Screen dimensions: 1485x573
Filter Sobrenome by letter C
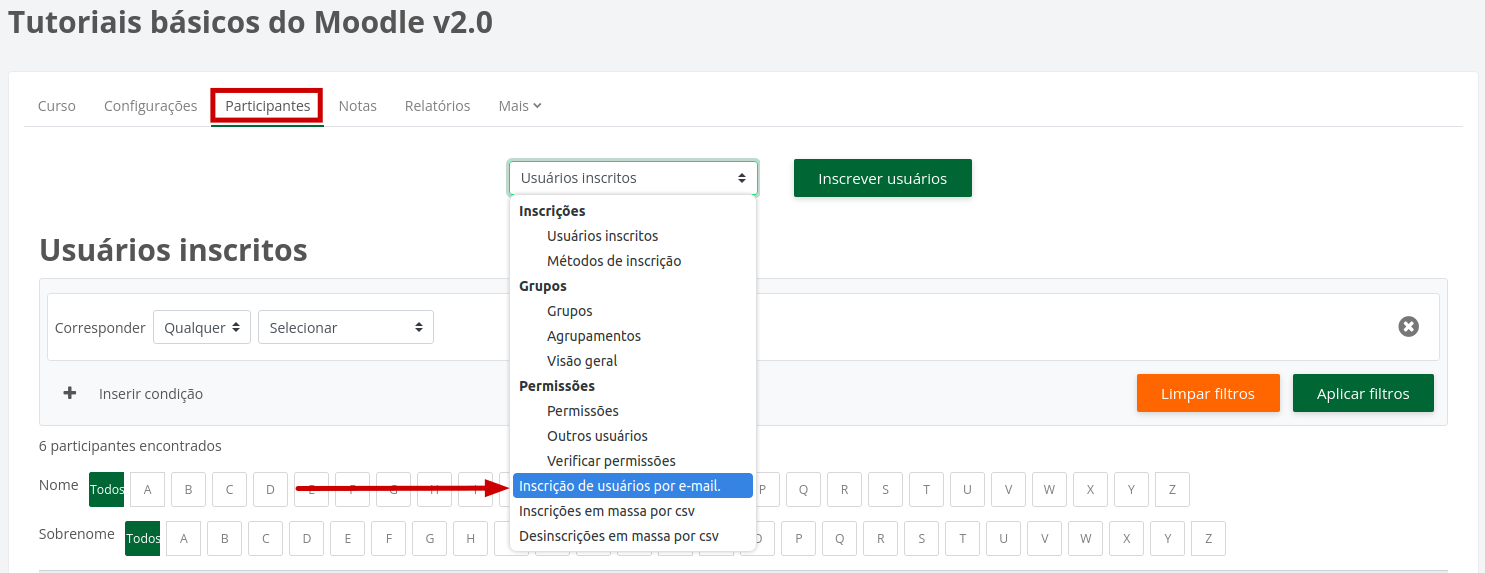pyautogui.click(x=266, y=538)
